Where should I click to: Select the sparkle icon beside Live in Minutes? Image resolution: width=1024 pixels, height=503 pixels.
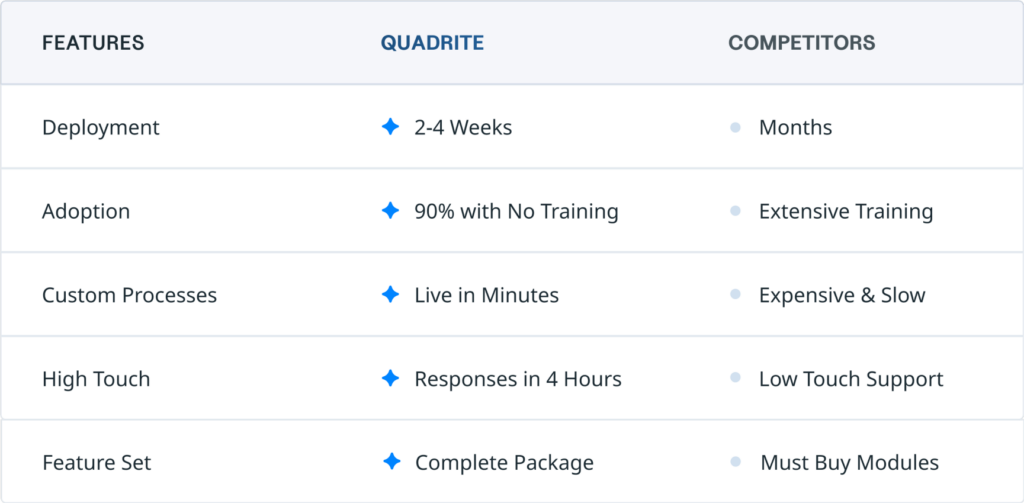point(390,294)
